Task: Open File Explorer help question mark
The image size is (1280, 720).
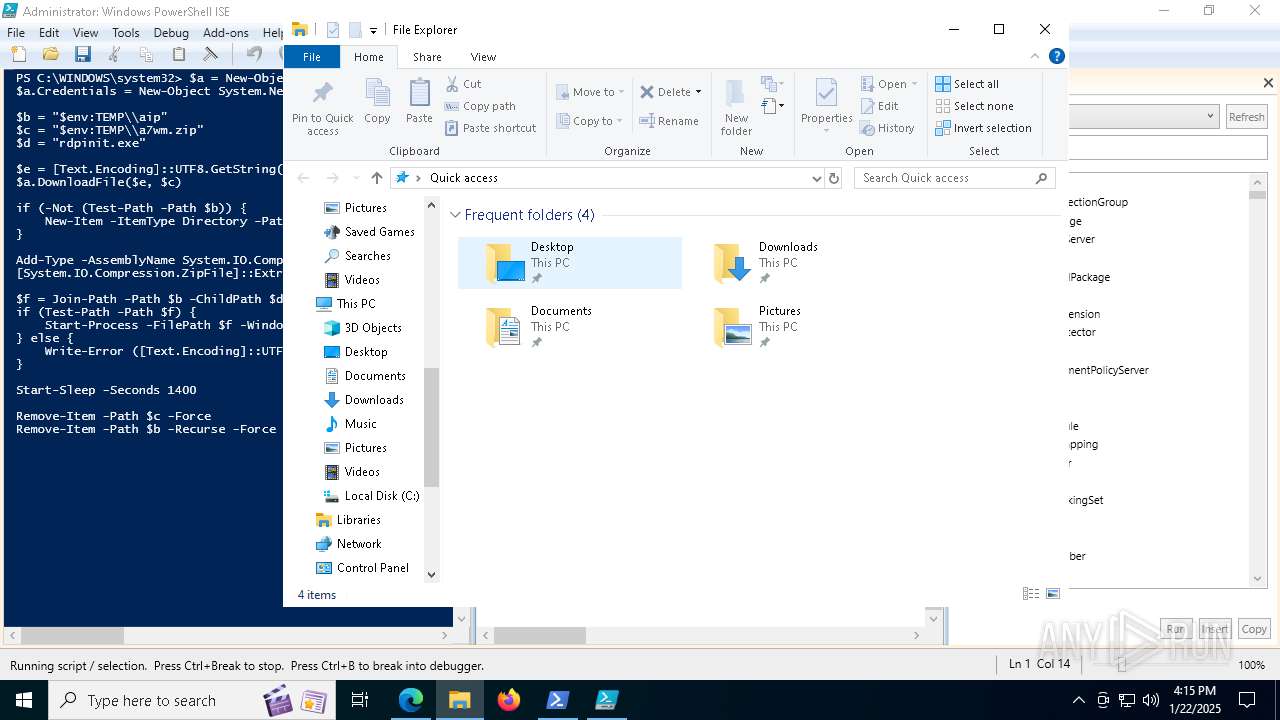Action: [x=1056, y=57]
